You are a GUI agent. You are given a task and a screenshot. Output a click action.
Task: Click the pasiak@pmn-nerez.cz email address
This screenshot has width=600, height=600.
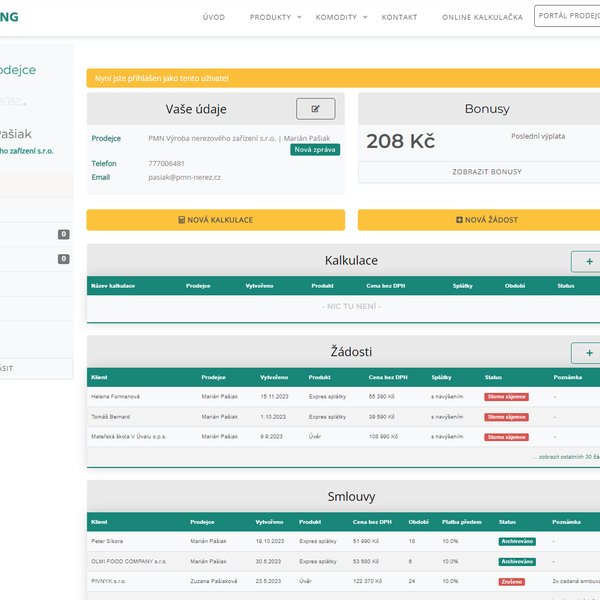184,177
